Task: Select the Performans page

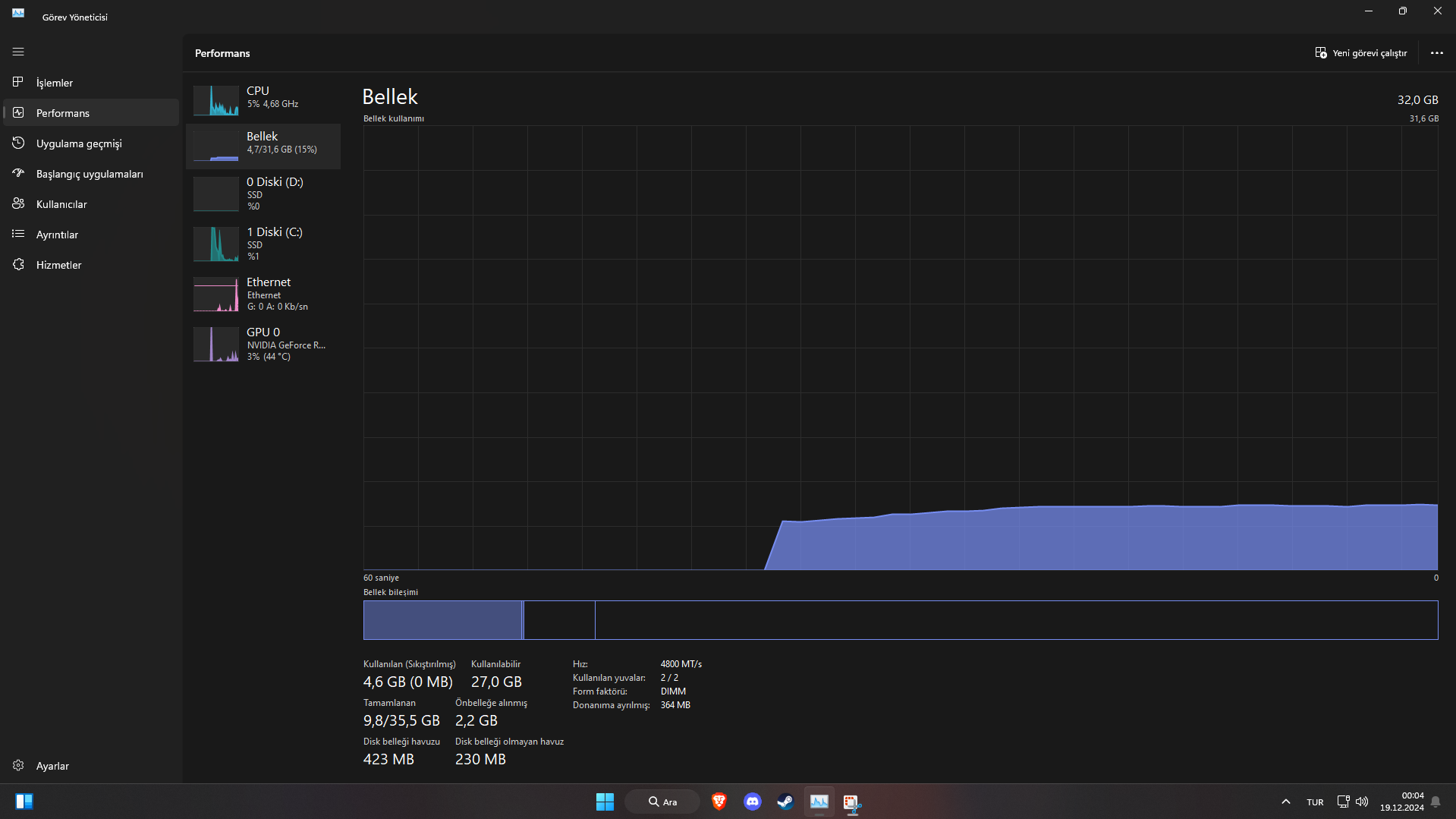Action: (91, 112)
